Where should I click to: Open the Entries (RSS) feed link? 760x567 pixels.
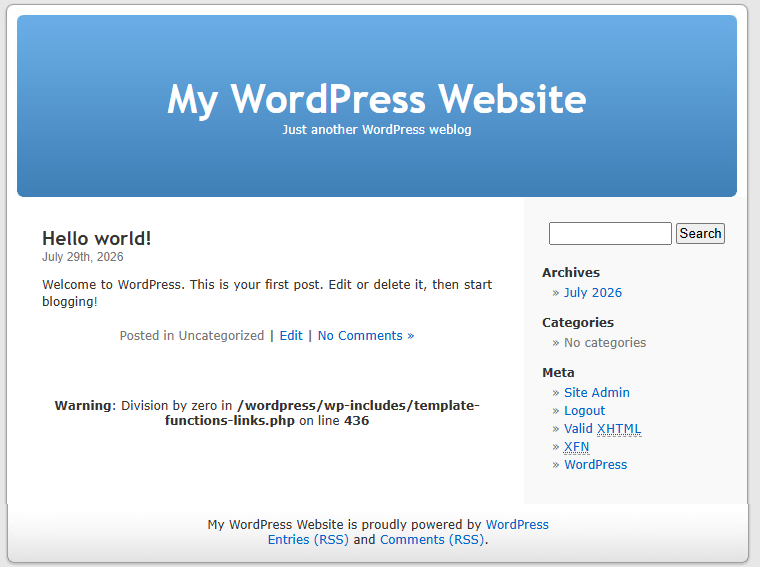[x=308, y=539]
